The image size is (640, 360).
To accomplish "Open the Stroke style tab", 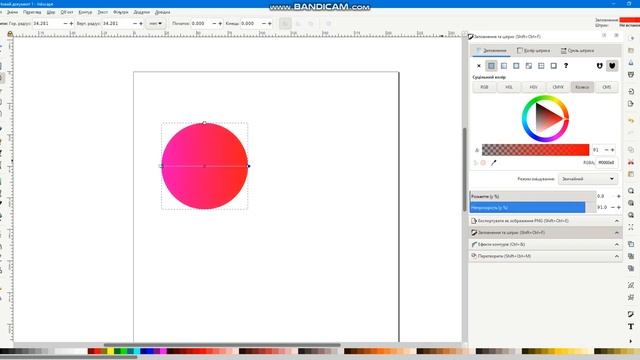I will (x=577, y=51).
